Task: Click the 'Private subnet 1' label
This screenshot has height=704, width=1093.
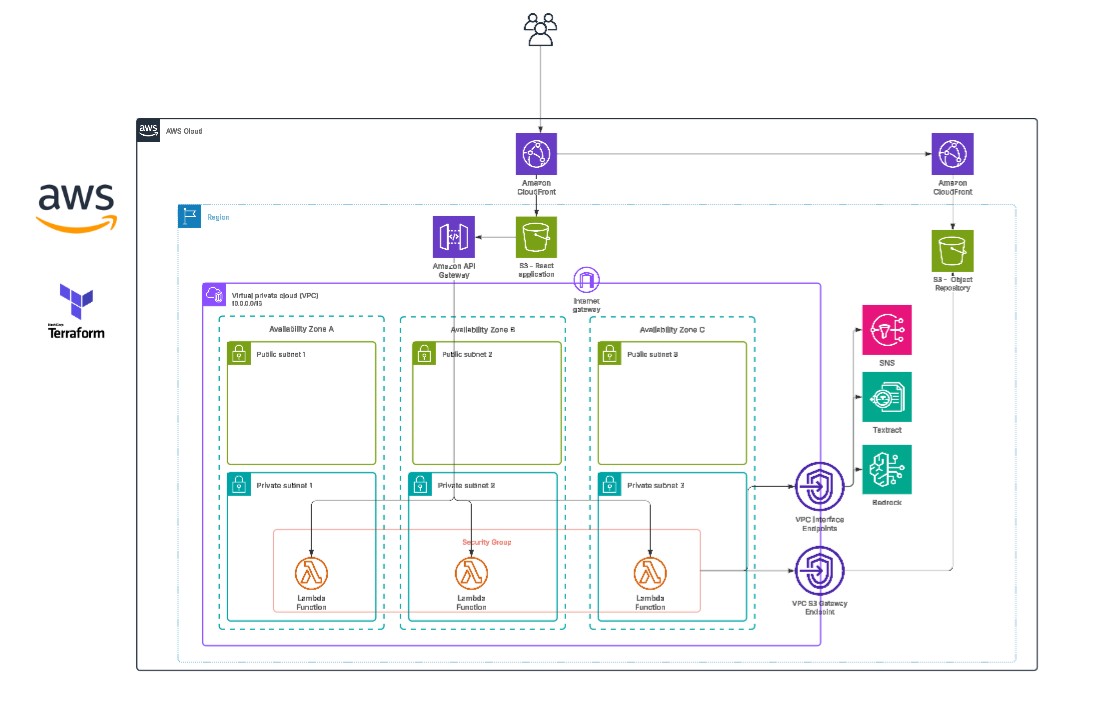Action: click(x=284, y=485)
